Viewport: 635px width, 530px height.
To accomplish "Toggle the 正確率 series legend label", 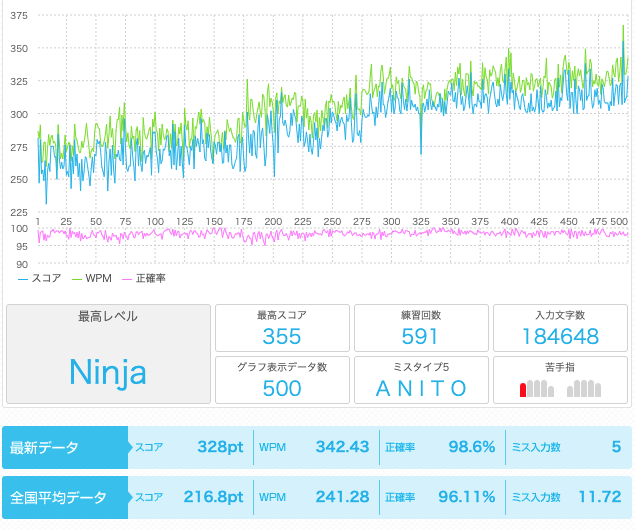I will (x=151, y=279).
